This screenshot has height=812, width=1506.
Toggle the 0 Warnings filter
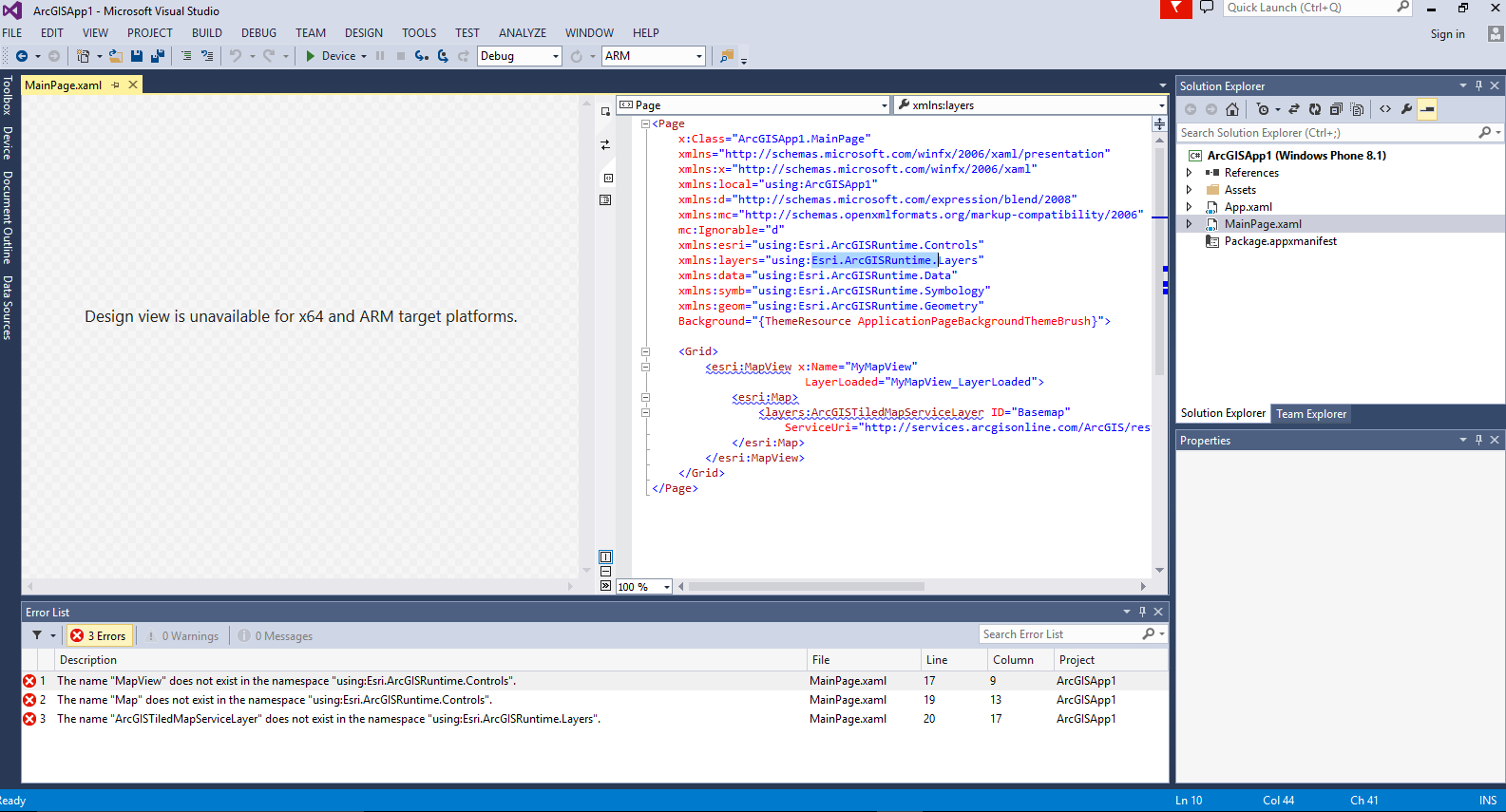pos(182,636)
